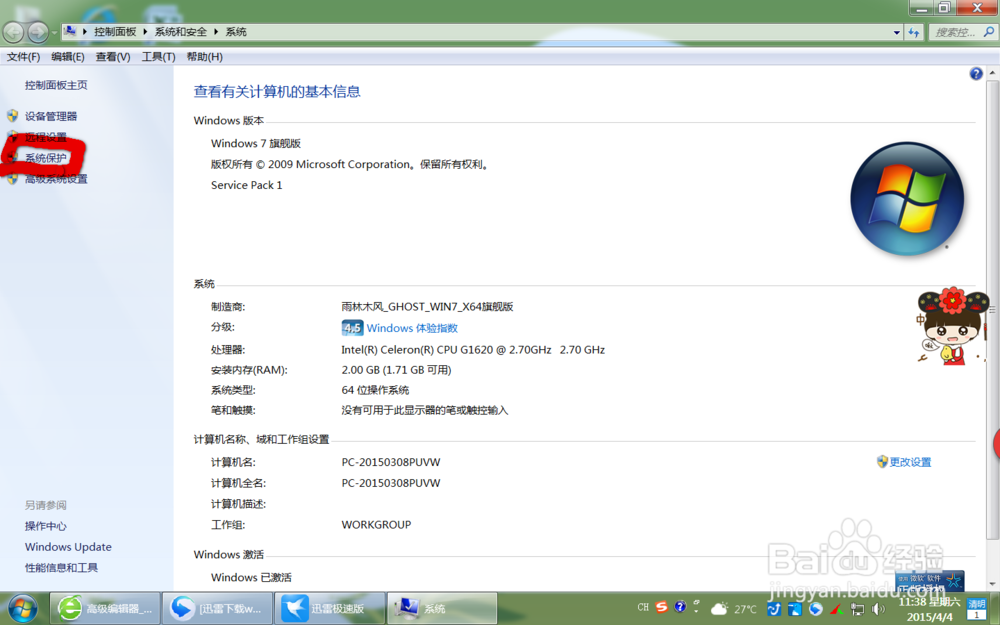
Task: Open 高级系统设置 in the sidebar
Action: click(x=56, y=179)
